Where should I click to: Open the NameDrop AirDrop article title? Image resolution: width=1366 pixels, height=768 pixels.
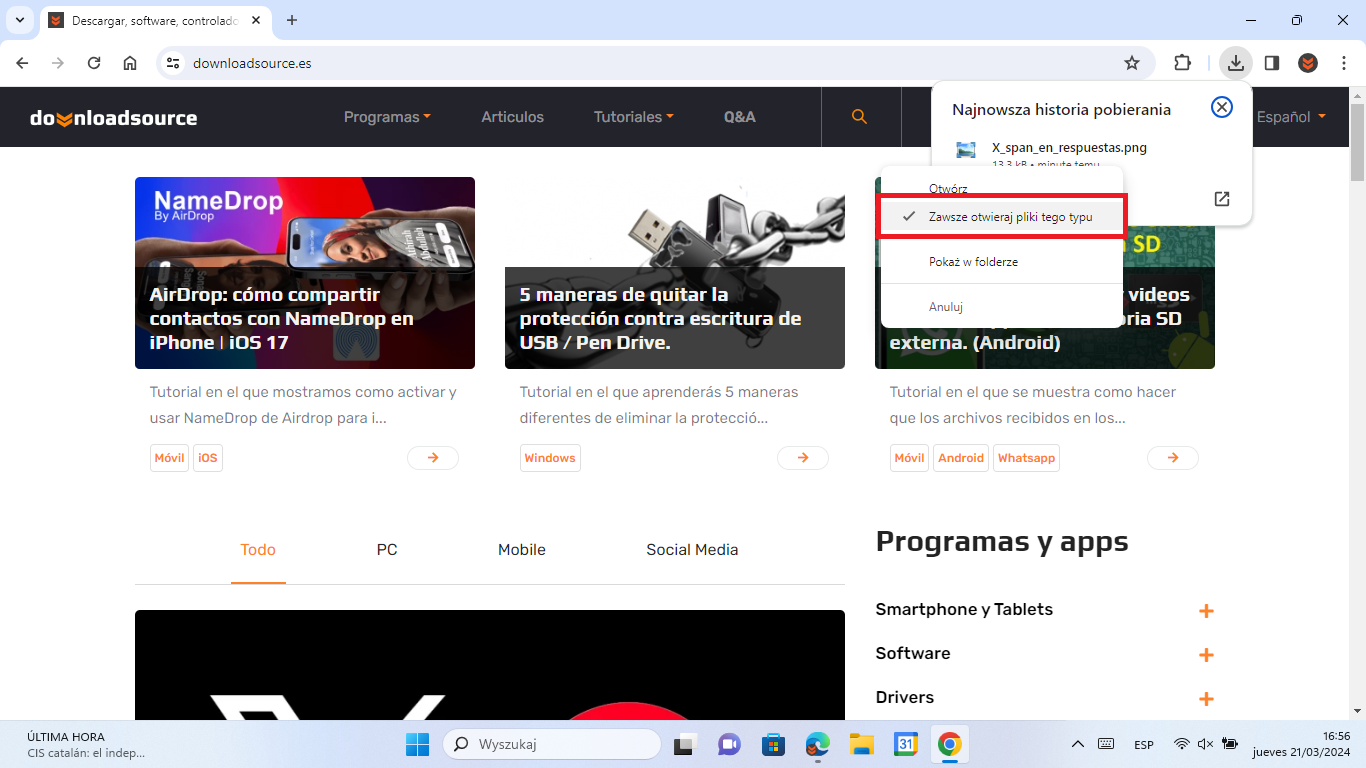tap(282, 318)
